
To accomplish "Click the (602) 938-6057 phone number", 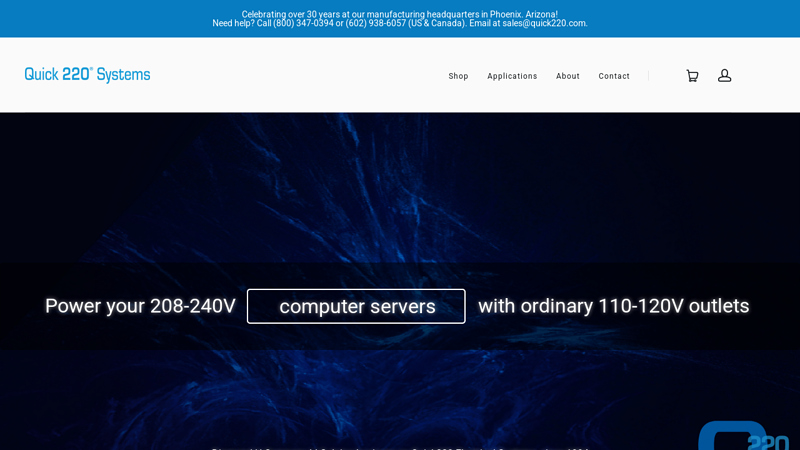I will [375, 24].
